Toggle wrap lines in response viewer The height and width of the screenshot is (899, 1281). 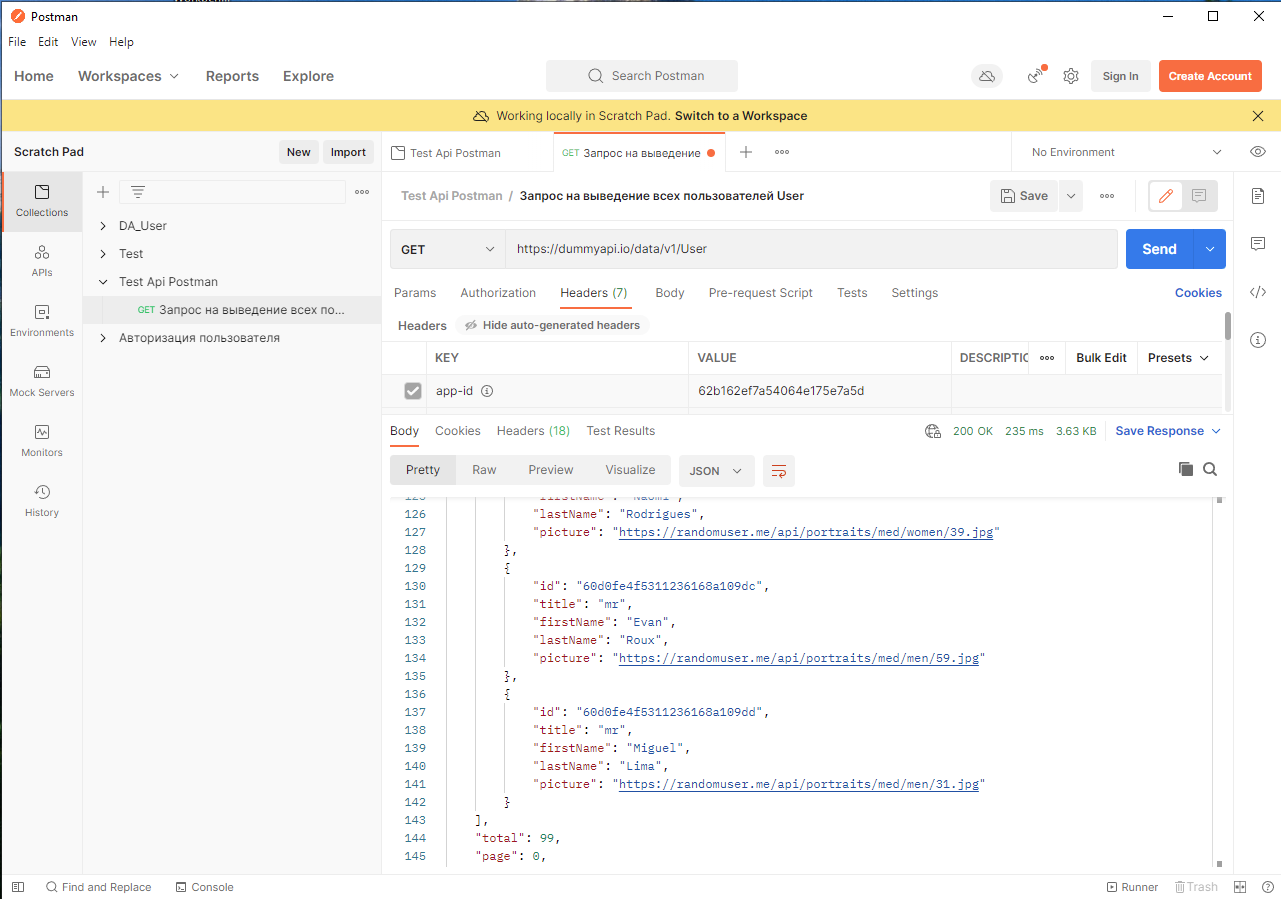click(779, 469)
